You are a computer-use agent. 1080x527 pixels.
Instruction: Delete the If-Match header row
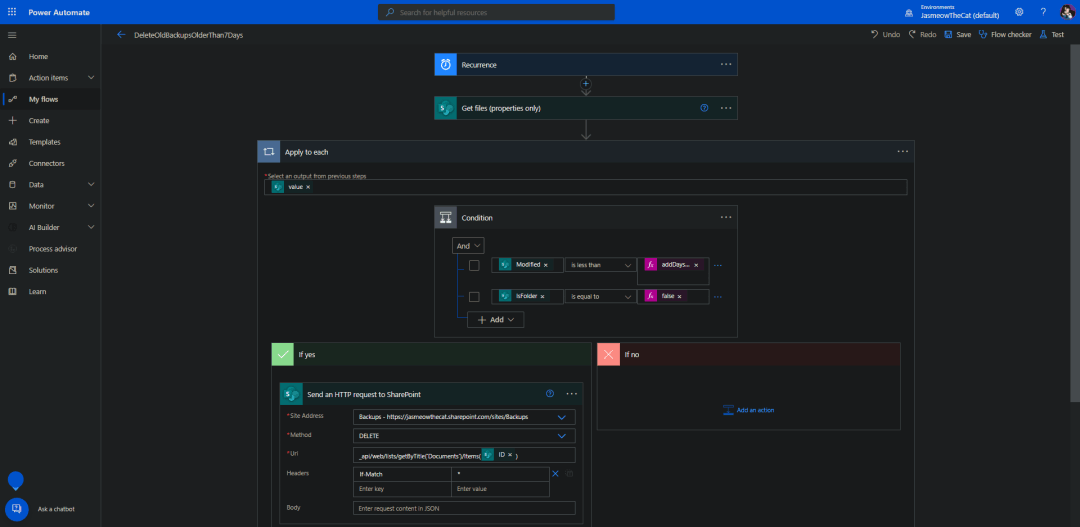(x=555, y=473)
